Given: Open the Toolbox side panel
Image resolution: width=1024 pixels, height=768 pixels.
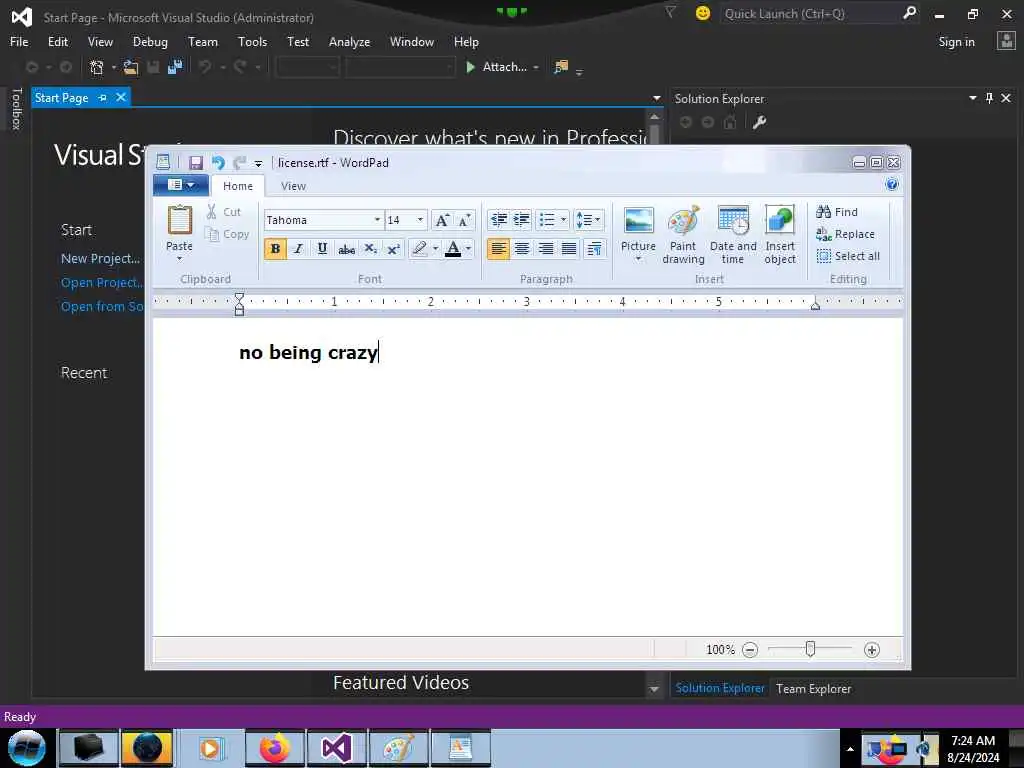Looking at the screenshot, I should pyautogui.click(x=16, y=108).
